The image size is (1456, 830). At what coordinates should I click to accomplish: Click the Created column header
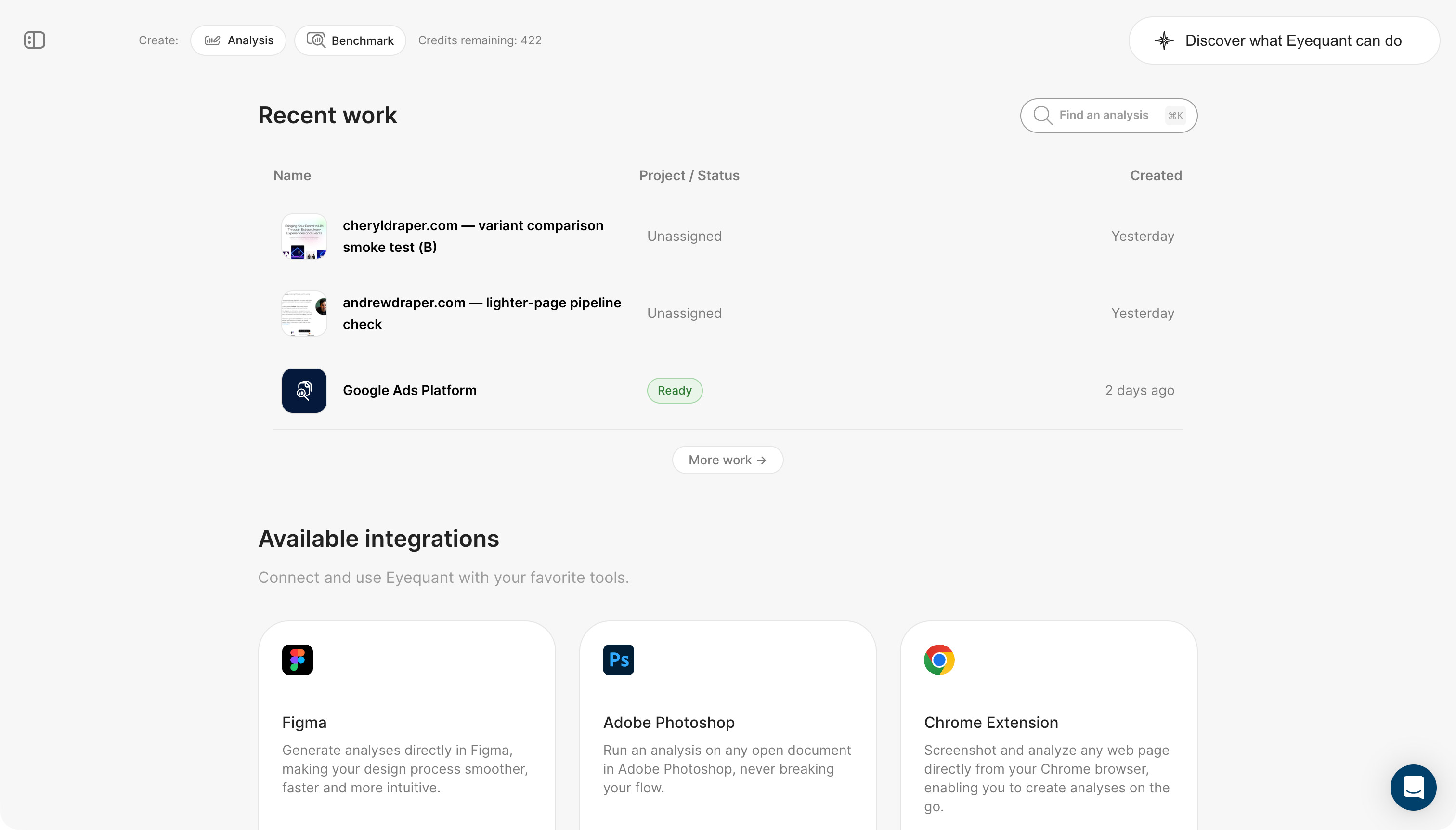click(1156, 175)
